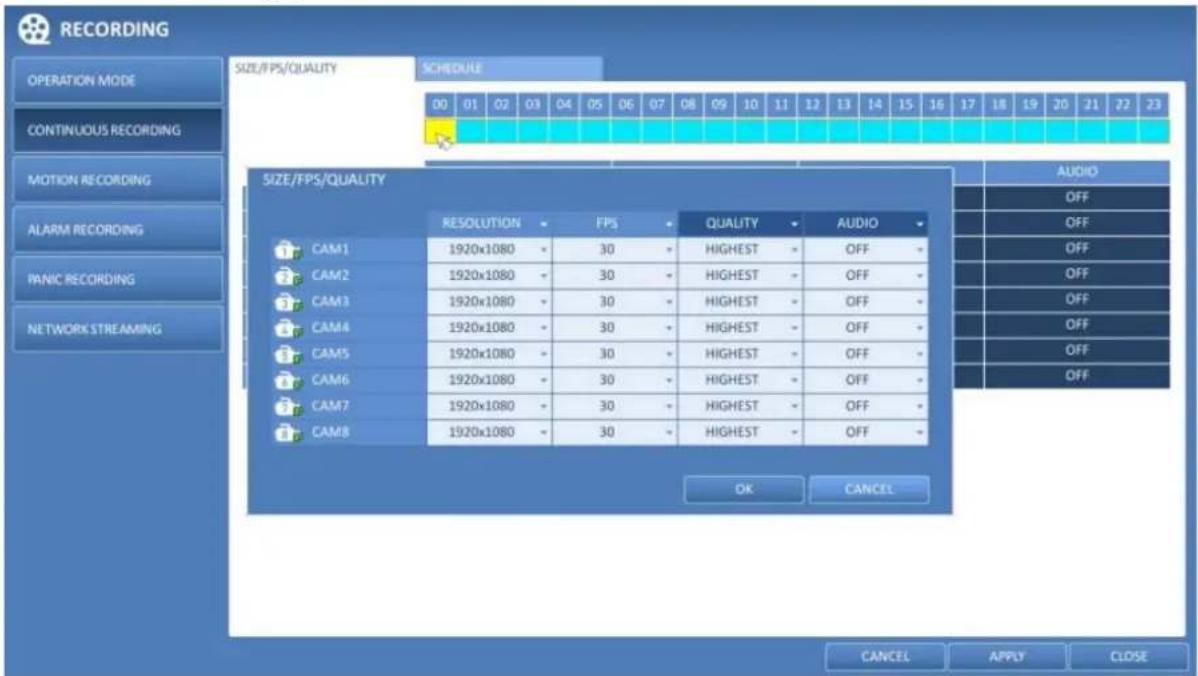
Task: Click the CAM5 label text
Action: point(330,354)
